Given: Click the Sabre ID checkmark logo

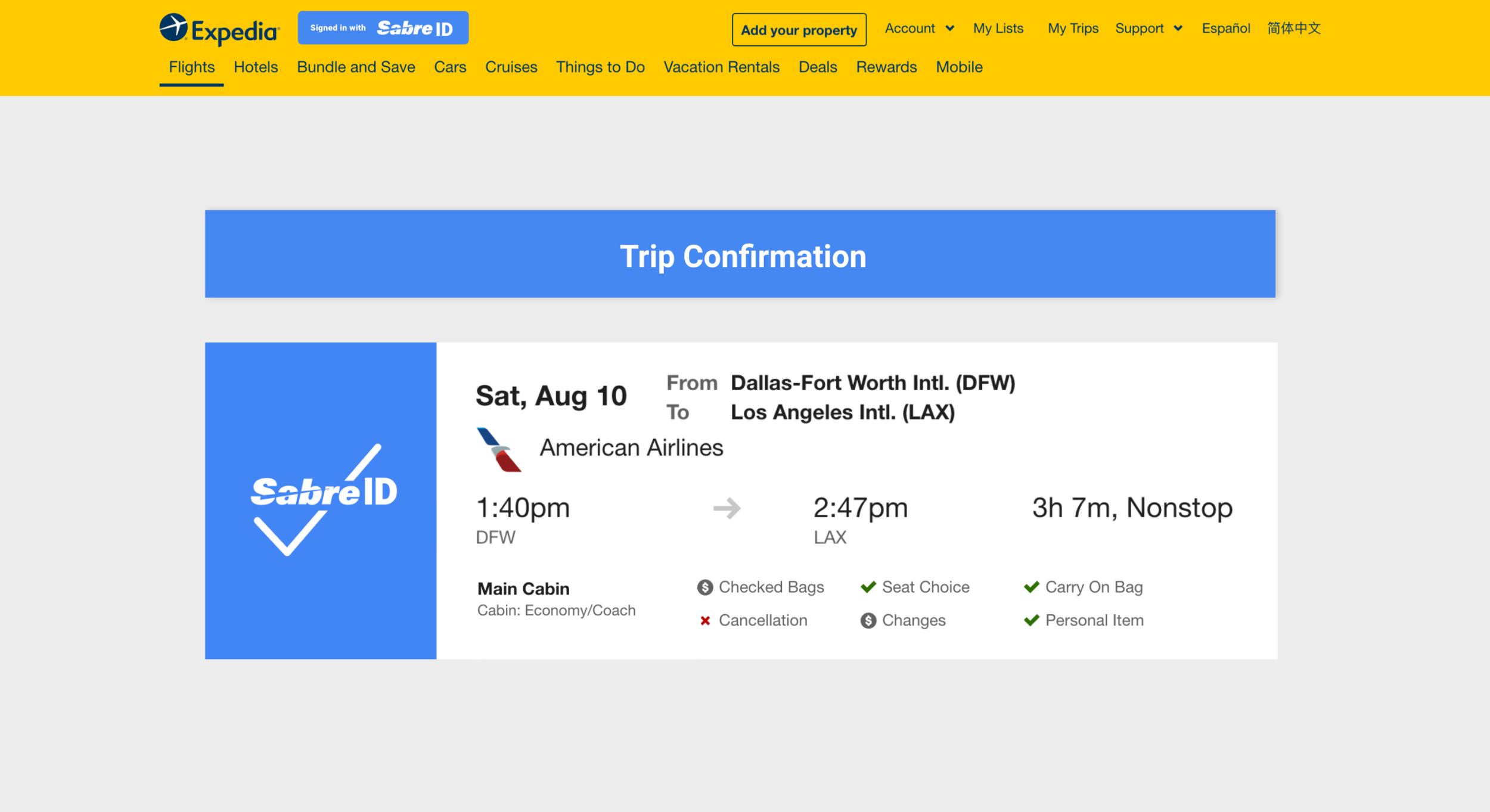Looking at the screenshot, I should 322,499.
